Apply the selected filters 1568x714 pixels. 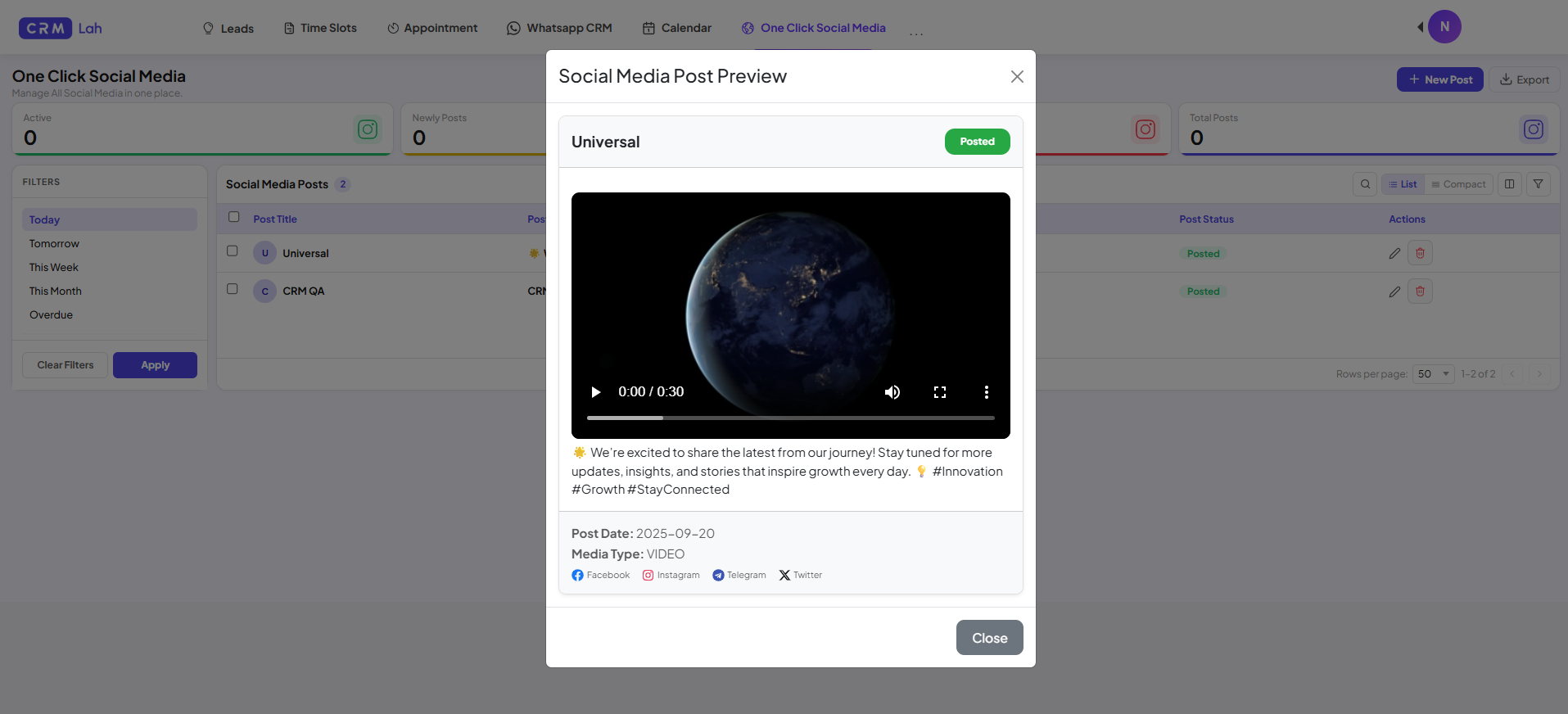(x=155, y=365)
